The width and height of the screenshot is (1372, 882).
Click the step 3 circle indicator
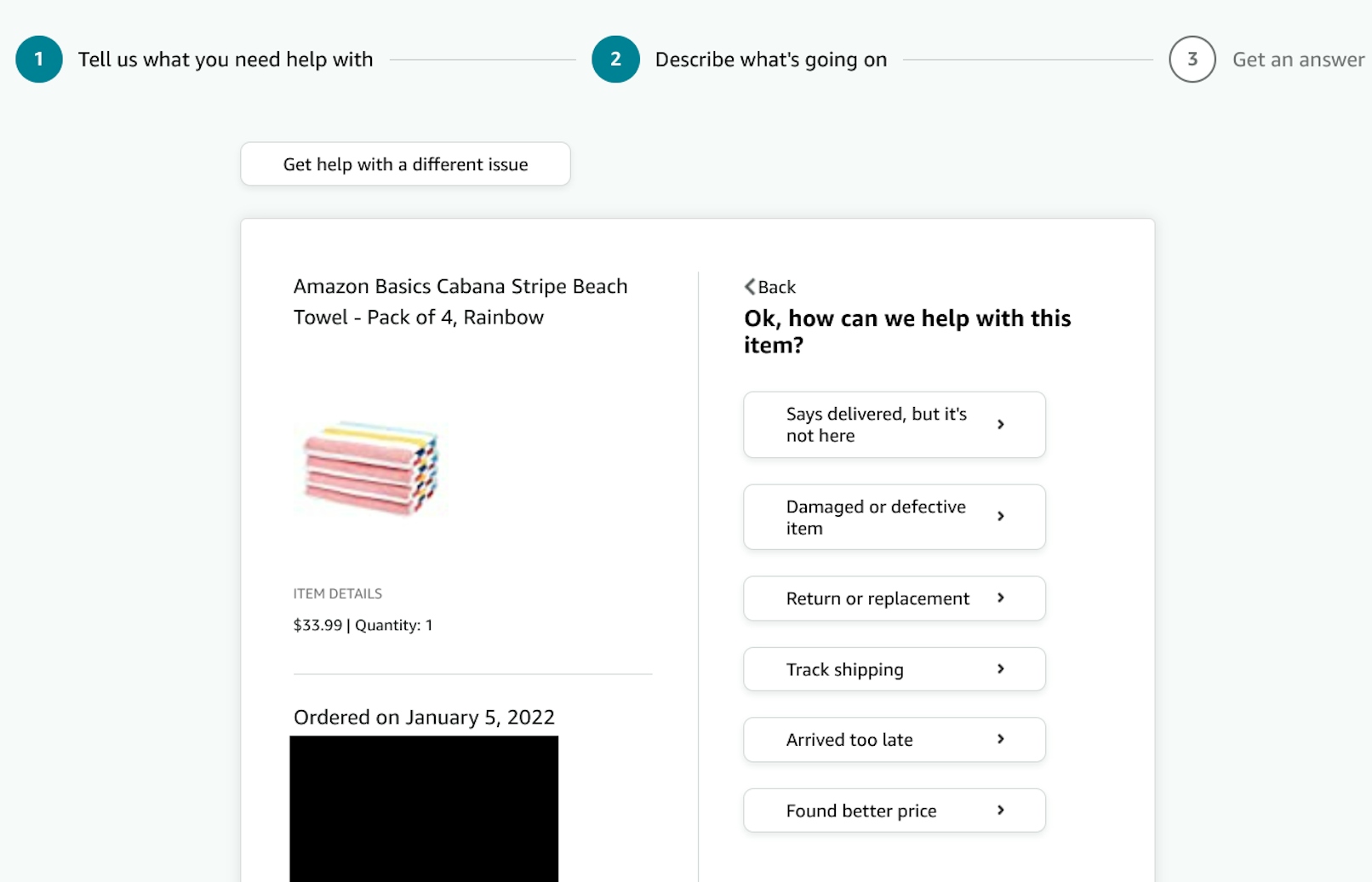tap(1192, 60)
